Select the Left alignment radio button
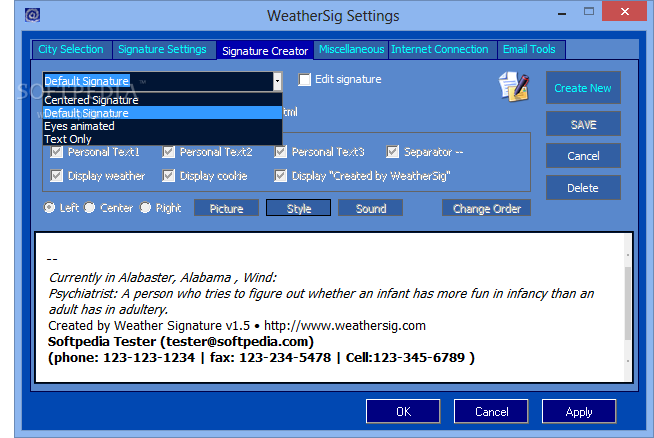 point(49,207)
